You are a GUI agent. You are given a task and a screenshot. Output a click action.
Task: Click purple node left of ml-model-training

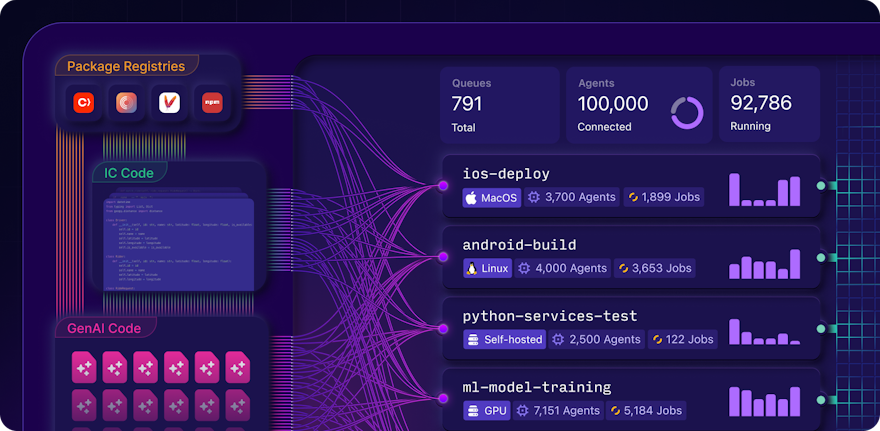coord(443,398)
